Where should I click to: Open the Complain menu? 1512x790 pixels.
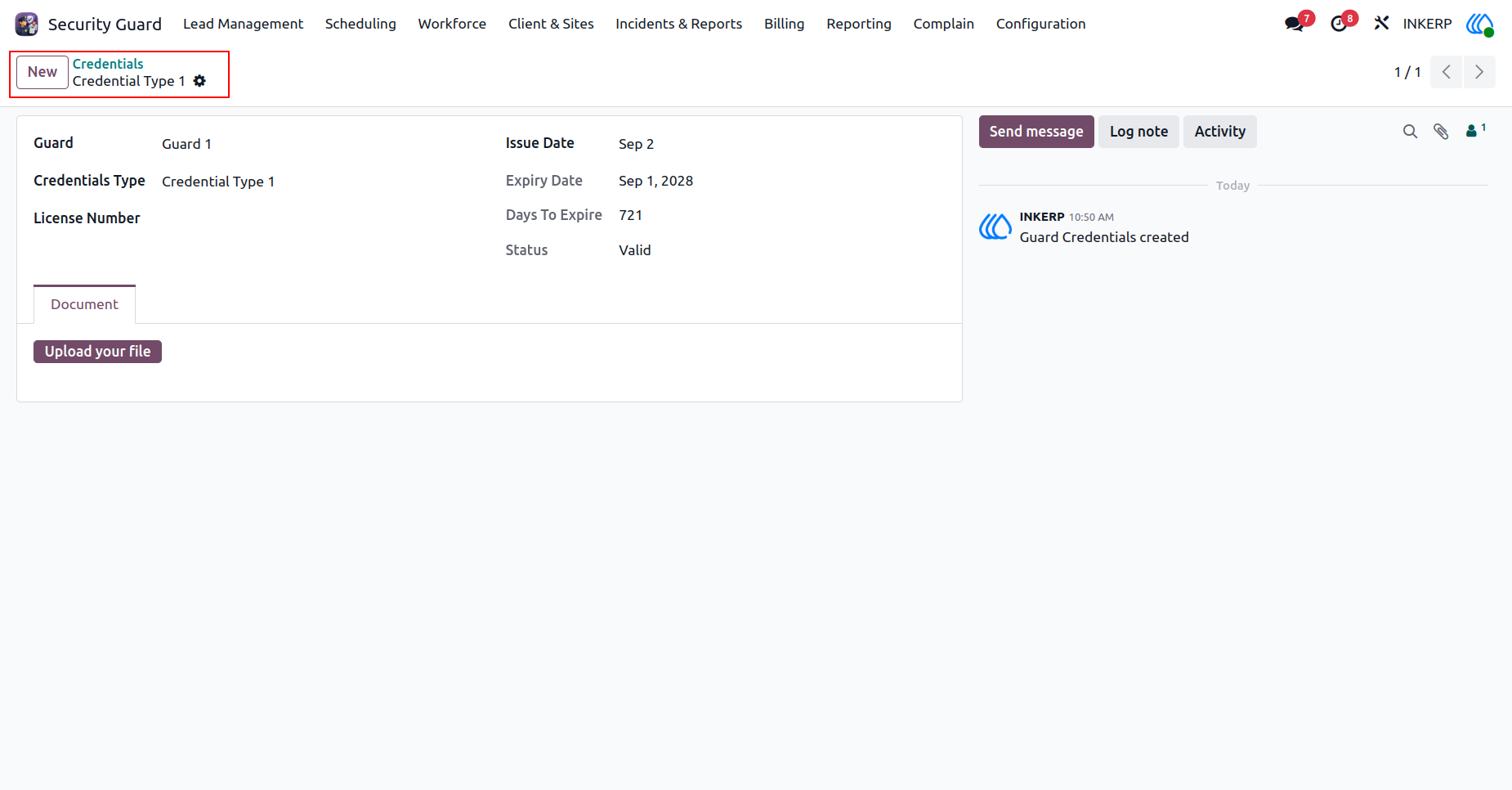coord(943,24)
